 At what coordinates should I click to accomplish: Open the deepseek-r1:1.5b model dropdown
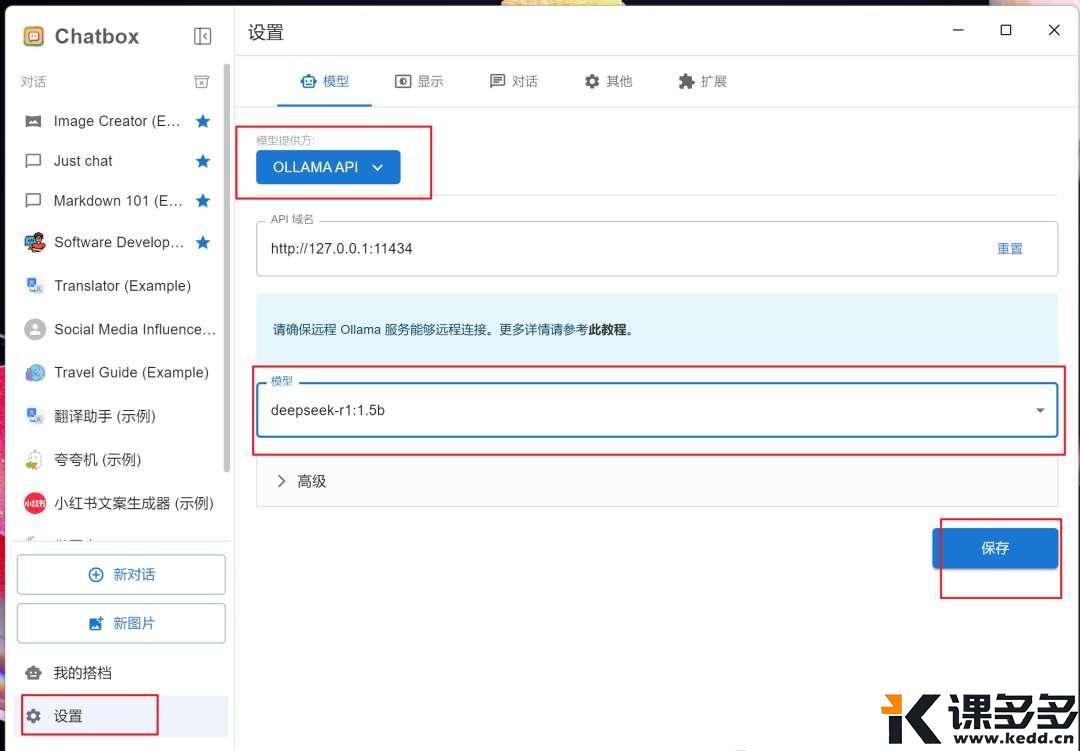point(656,410)
